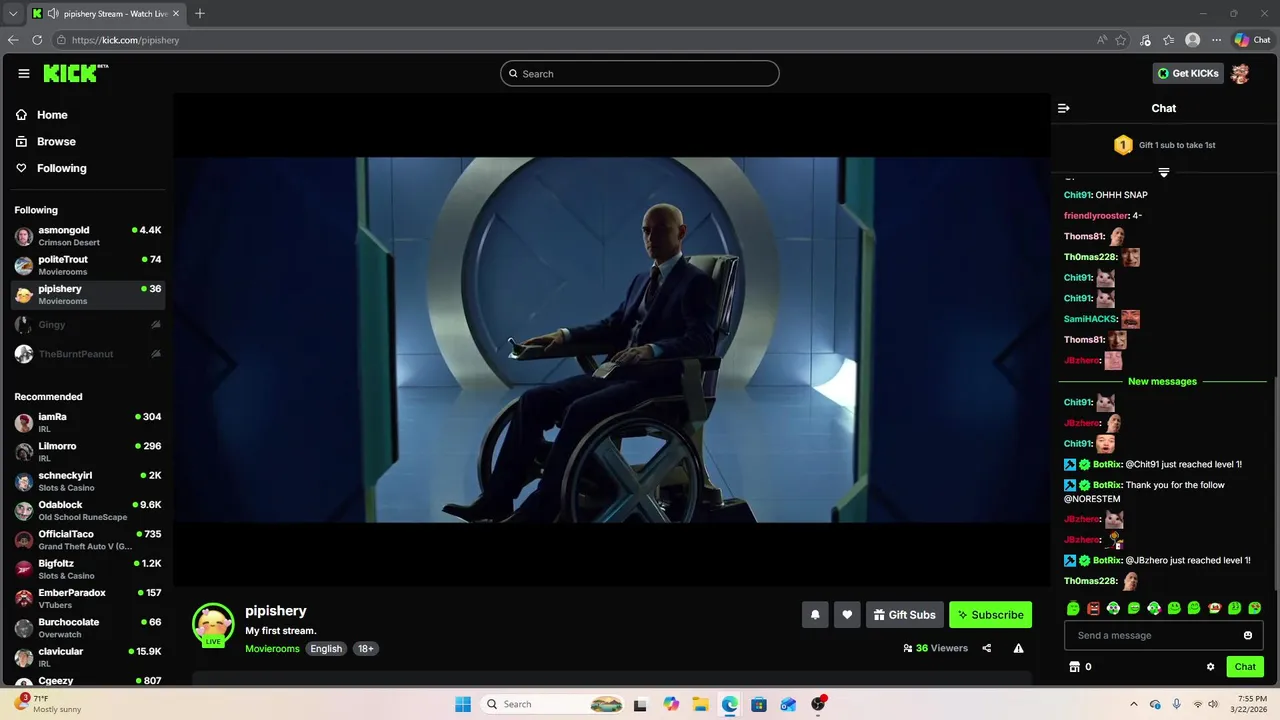Open schneckyirl recommended channel

[88, 481]
